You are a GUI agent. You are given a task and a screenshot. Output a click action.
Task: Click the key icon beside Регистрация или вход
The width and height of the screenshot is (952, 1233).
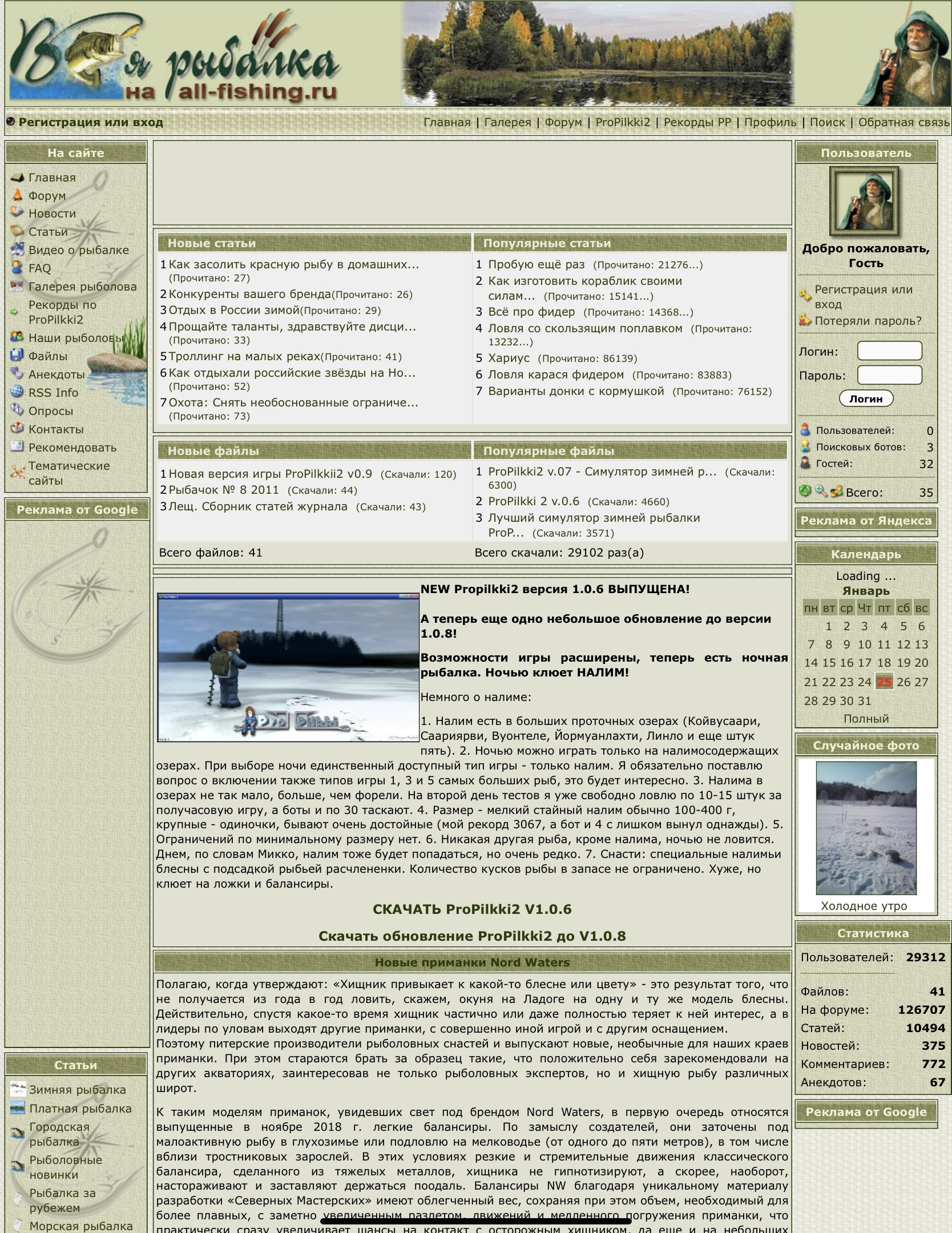(805, 295)
